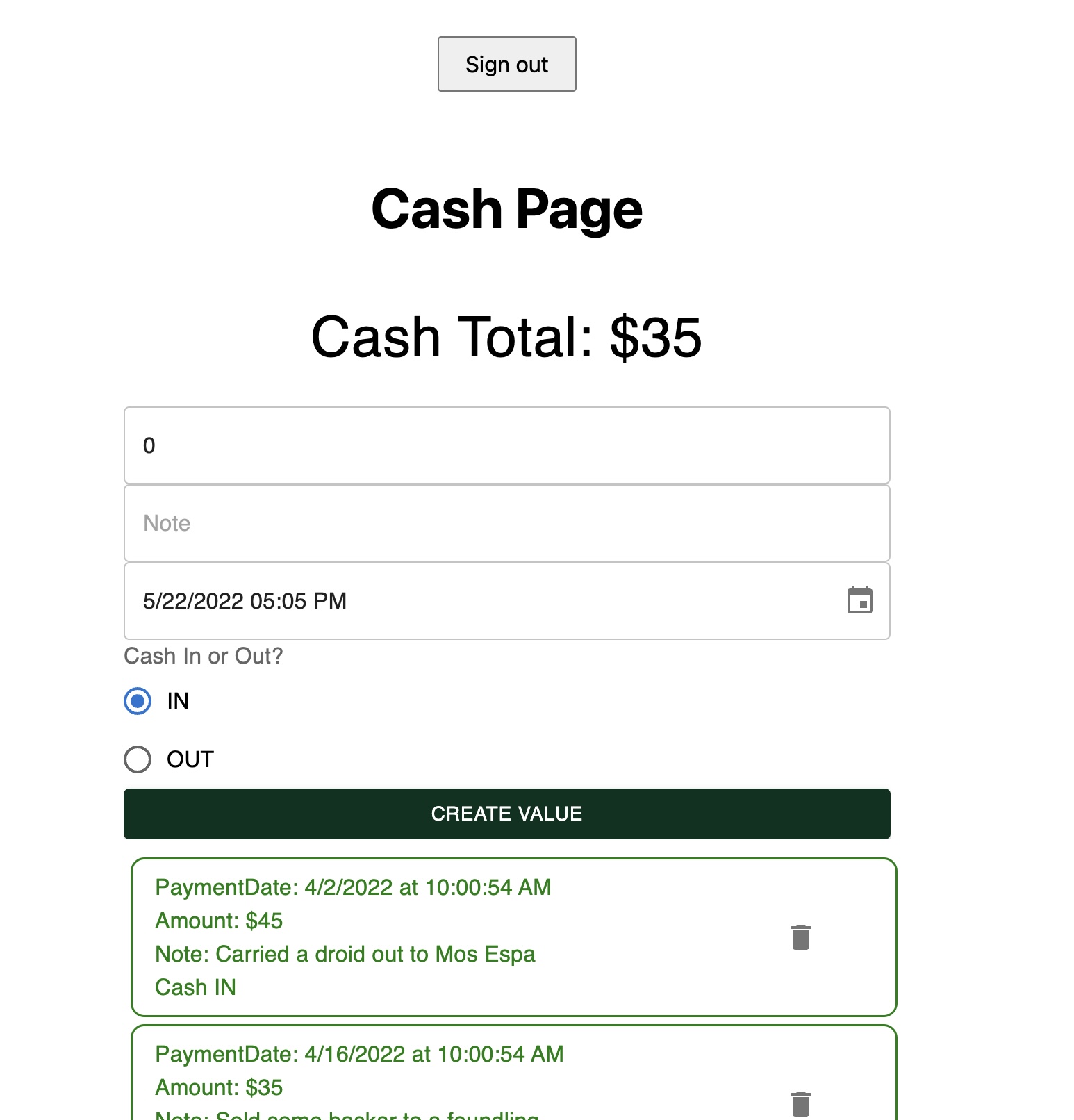1074x1120 pixels.
Task: Click the Cash Total: $35 text
Action: click(506, 338)
